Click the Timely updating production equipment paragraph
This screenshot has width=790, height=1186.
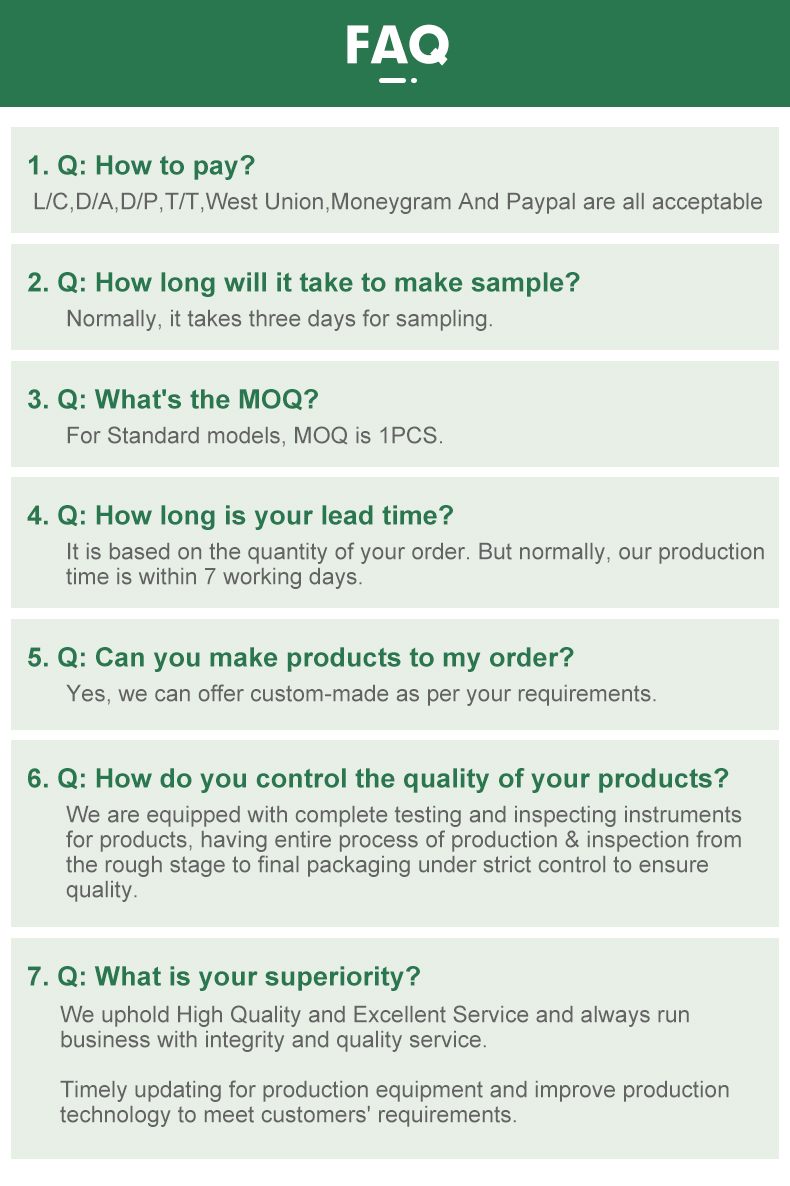coord(394,1101)
